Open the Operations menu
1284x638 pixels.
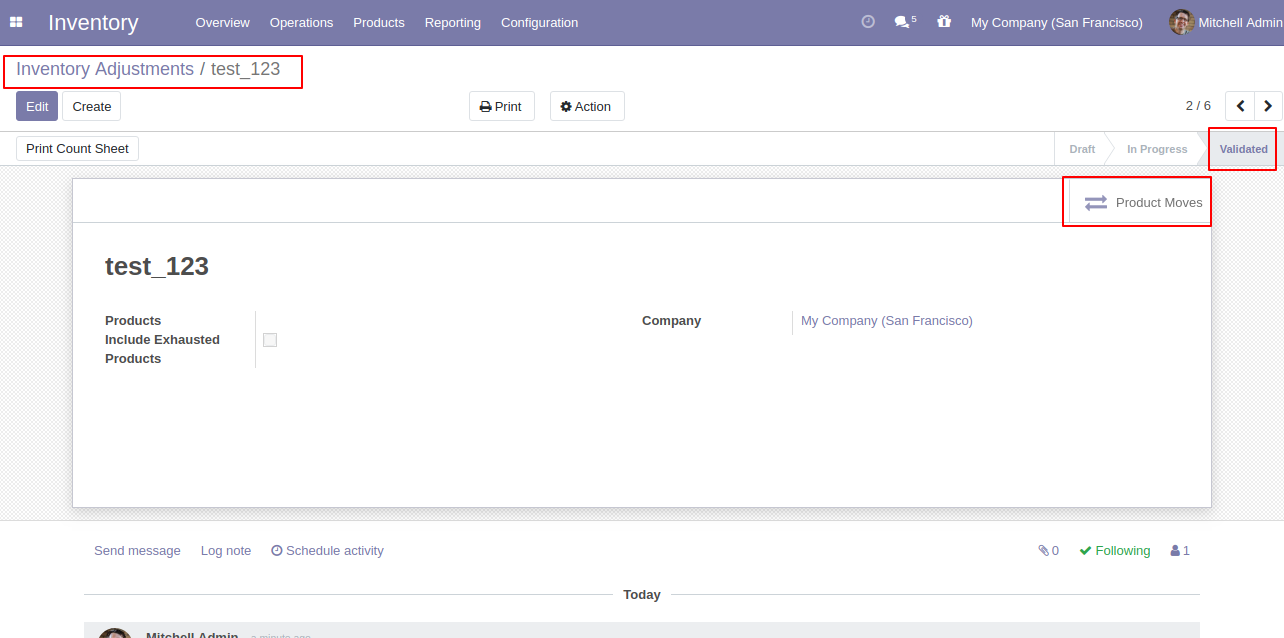tap(301, 22)
